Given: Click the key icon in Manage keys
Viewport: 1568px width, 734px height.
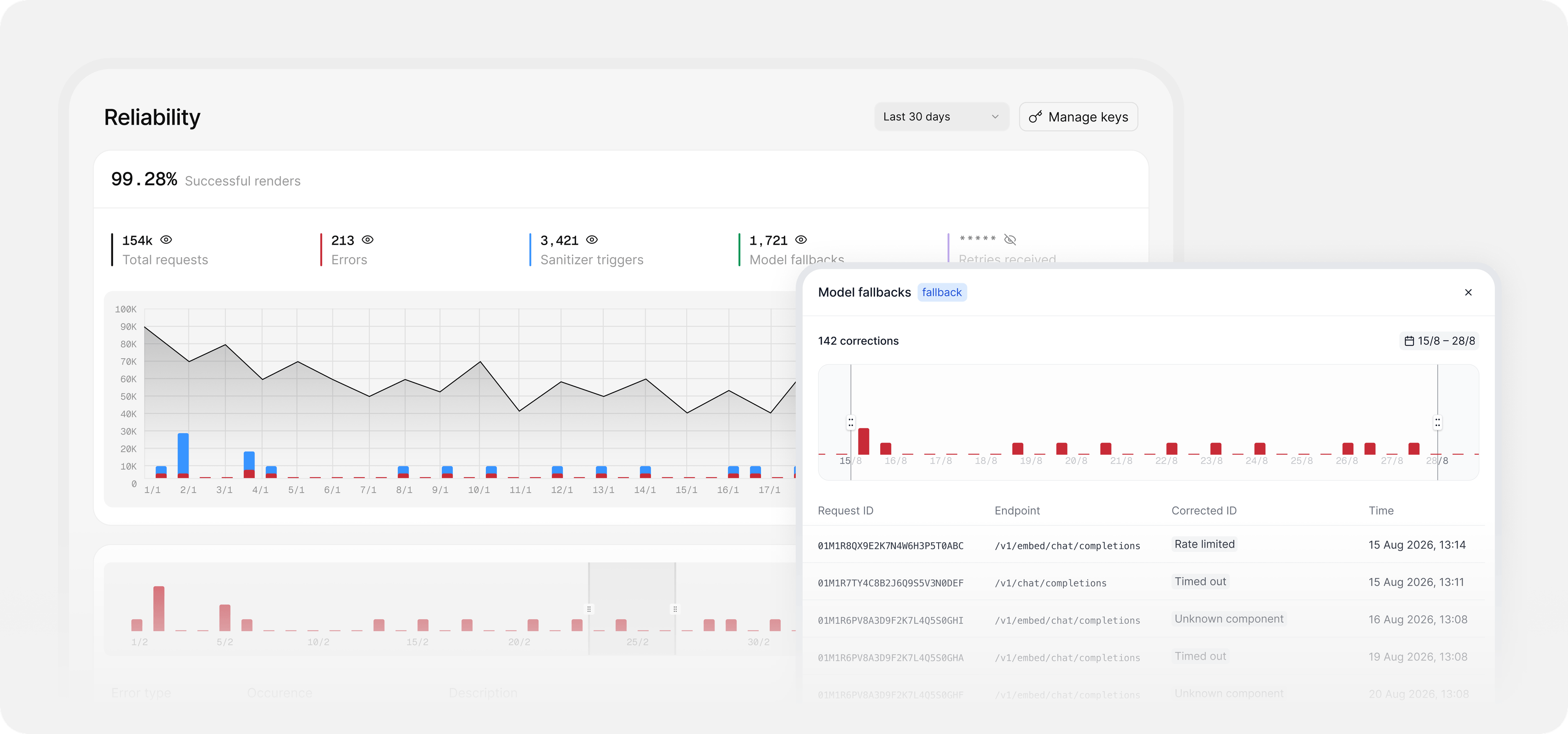Looking at the screenshot, I should pyautogui.click(x=1035, y=117).
